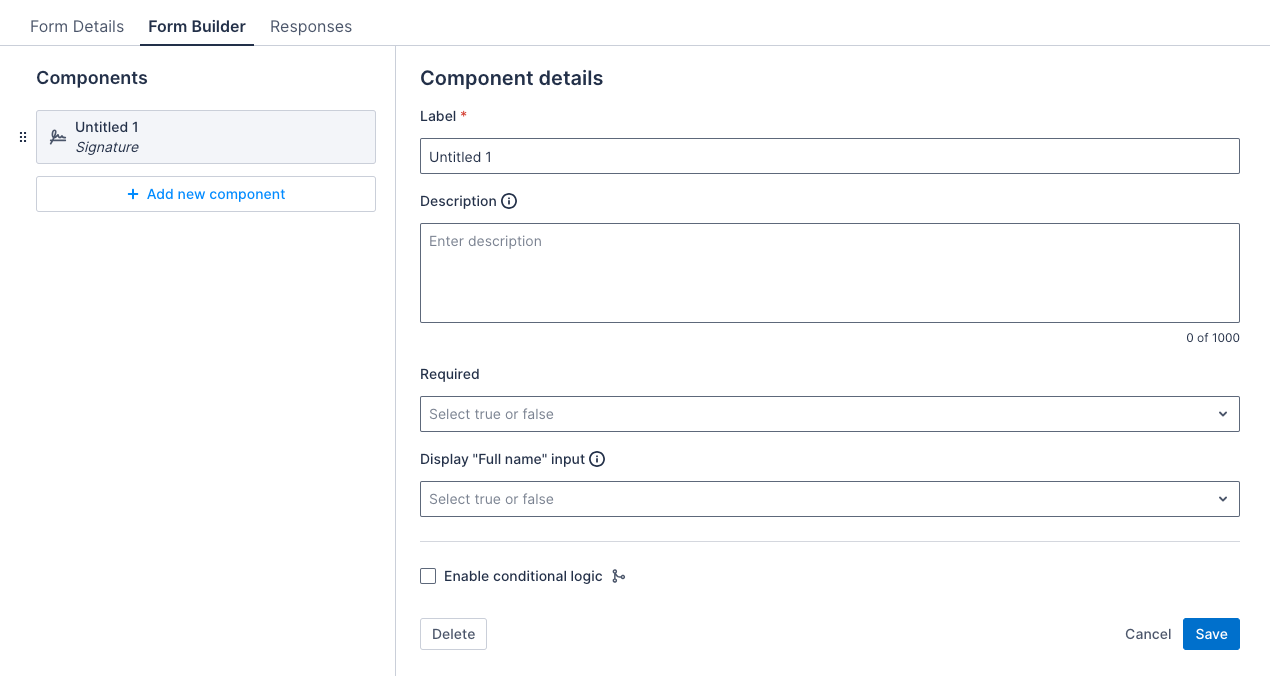Cancel the component edits
The height and width of the screenshot is (676, 1270).
1147,634
